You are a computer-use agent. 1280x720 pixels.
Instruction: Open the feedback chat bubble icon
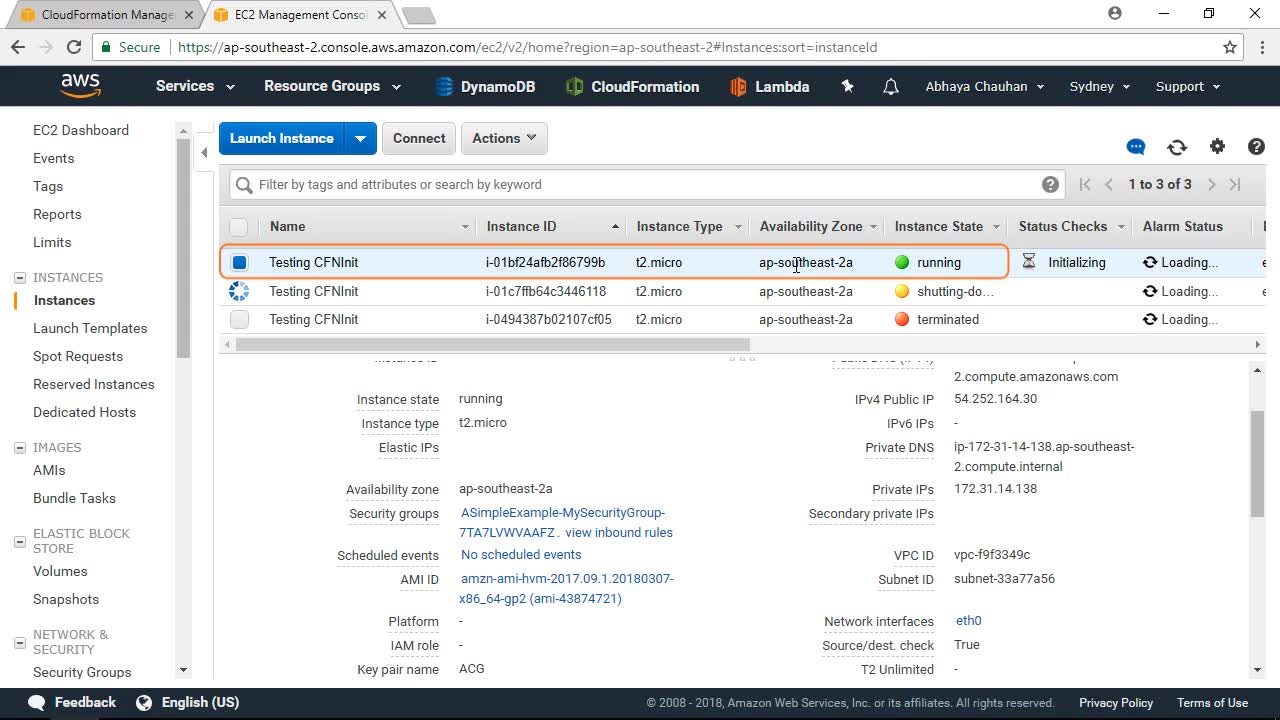(x=1136, y=147)
